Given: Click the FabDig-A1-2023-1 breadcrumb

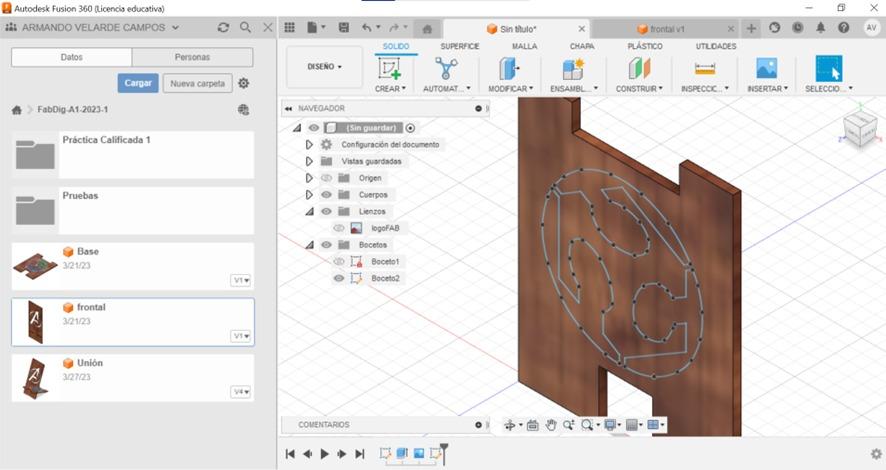Looking at the screenshot, I should 72,110.
